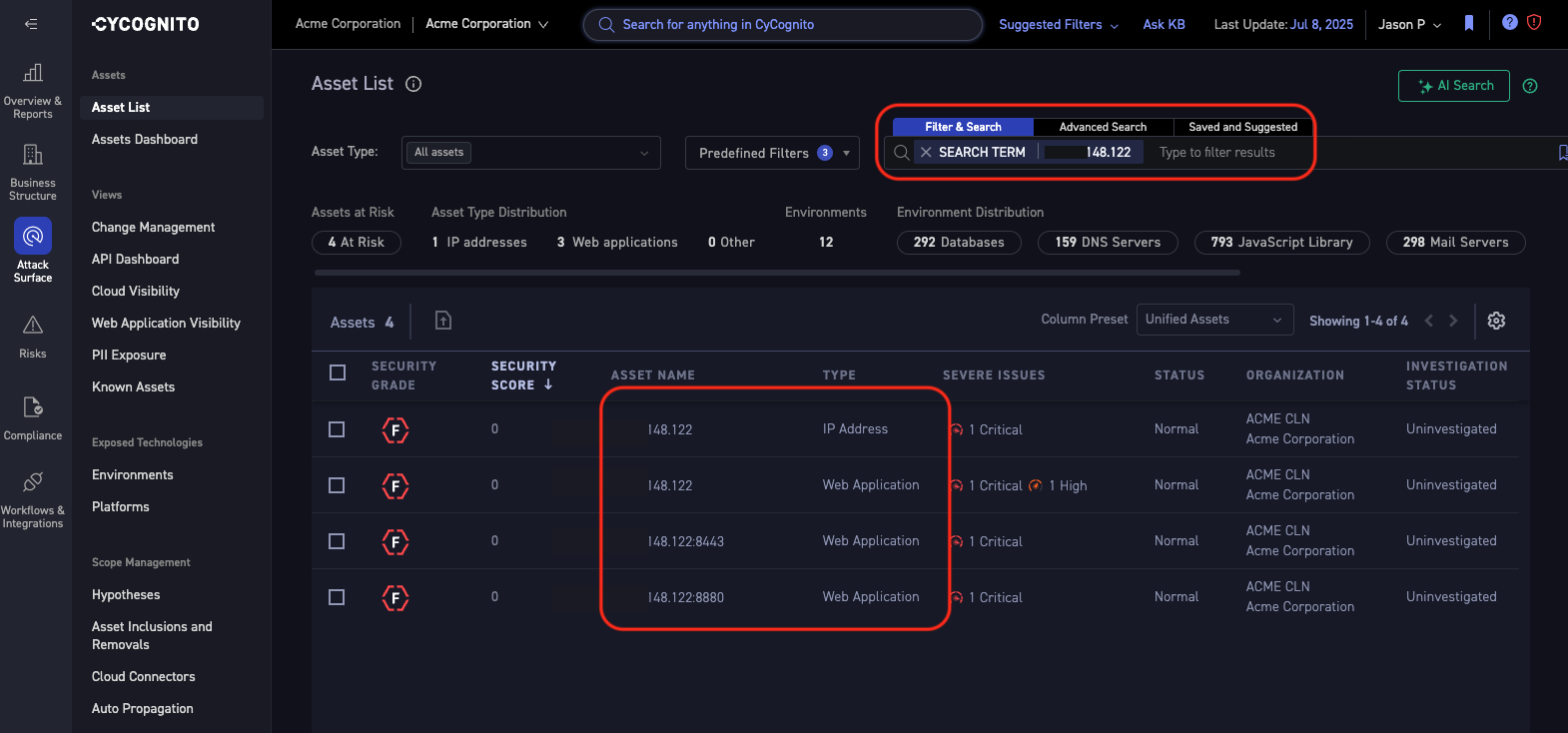This screenshot has width=1568, height=733.
Task: Switch to Filter & Search tab
Action: (x=963, y=127)
